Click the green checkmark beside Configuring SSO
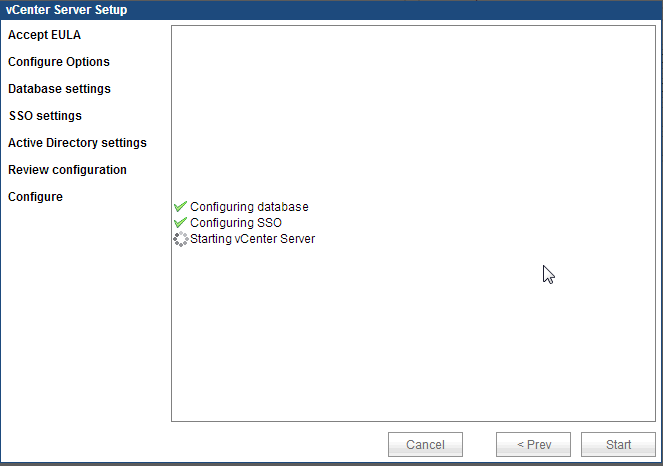Image resolution: width=663 pixels, height=466 pixels. pyautogui.click(x=180, y=223)
